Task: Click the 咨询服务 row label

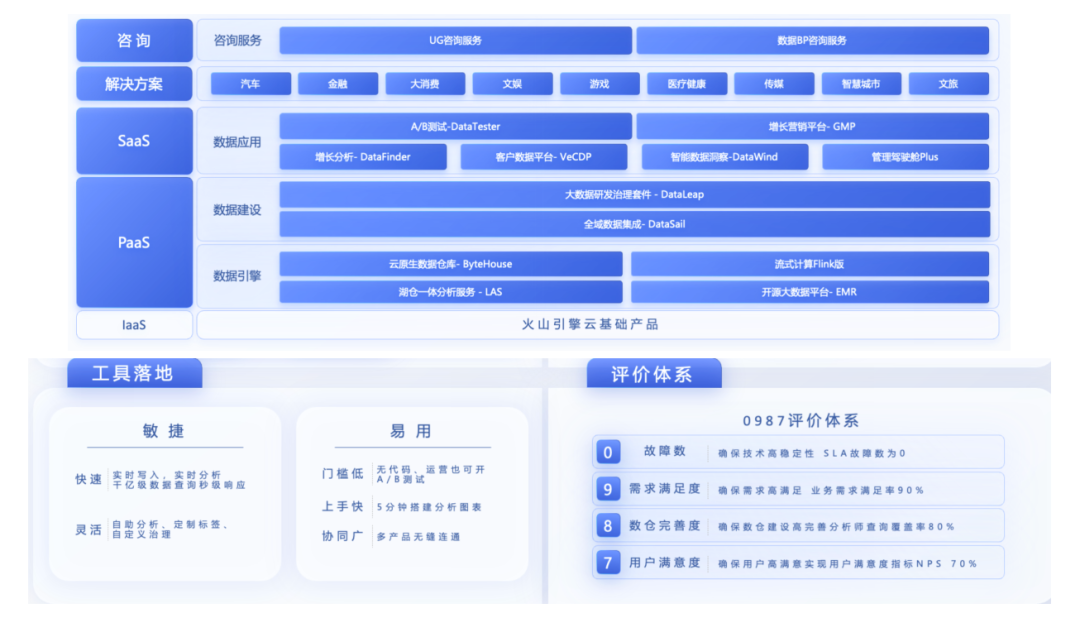Action: tap(237, 41)
